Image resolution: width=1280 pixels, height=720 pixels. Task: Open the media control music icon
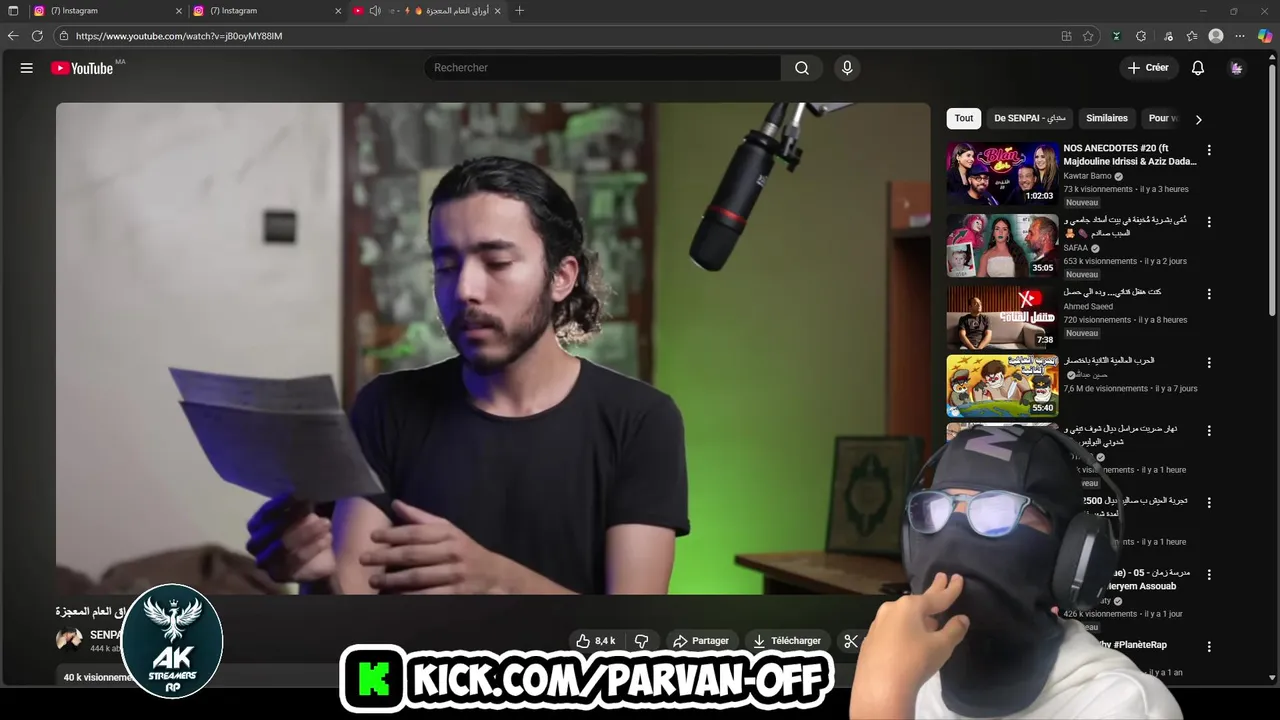1168,36
